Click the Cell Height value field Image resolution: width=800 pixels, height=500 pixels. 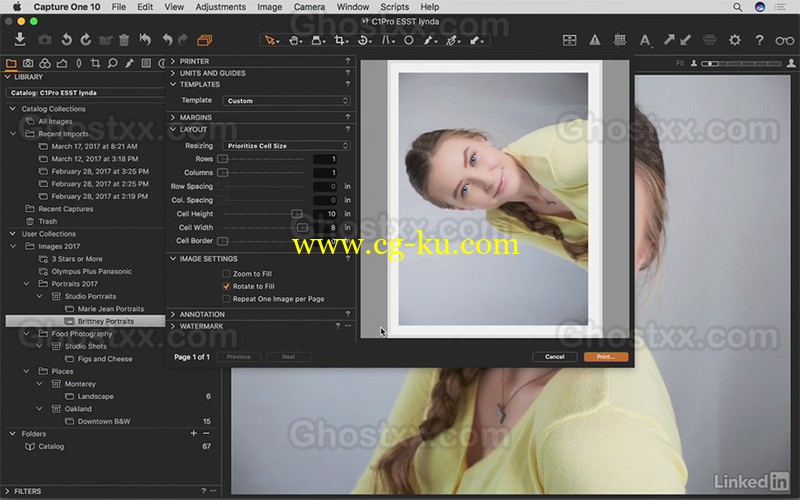pyautogui.click(x=325, y=214)
